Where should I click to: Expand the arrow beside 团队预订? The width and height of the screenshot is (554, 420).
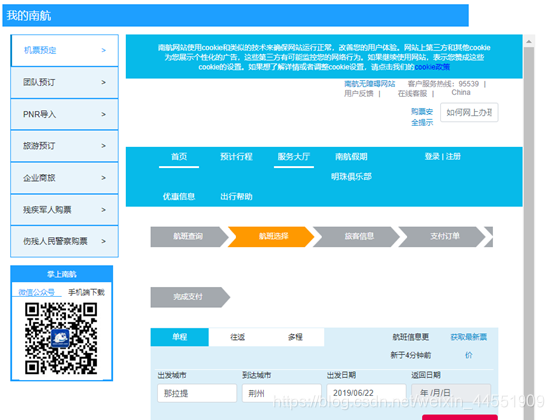(x=104, y=82)
